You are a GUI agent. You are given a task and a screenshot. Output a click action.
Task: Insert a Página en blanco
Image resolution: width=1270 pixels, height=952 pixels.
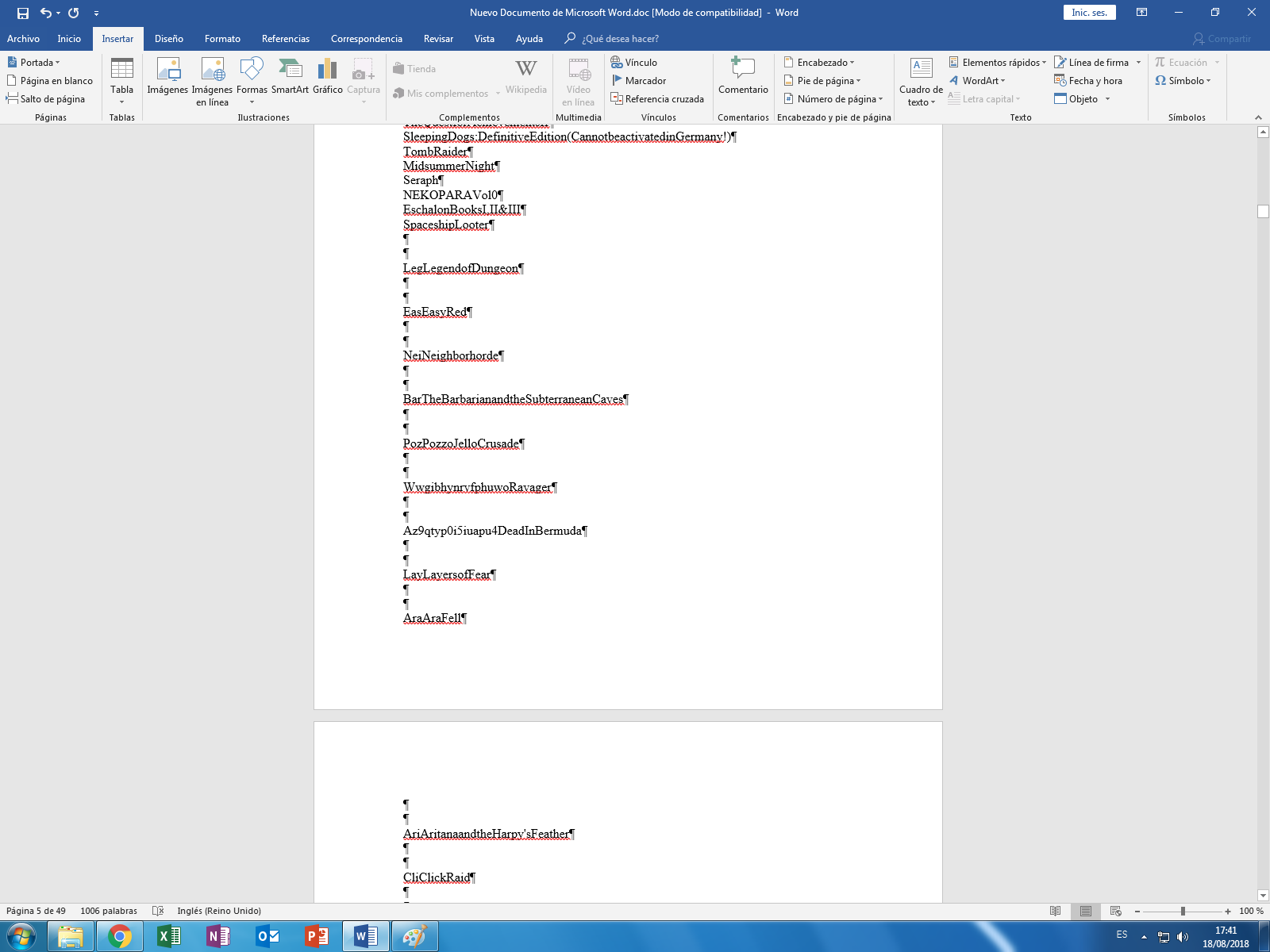pyautogui.click(x=50, y=81)
